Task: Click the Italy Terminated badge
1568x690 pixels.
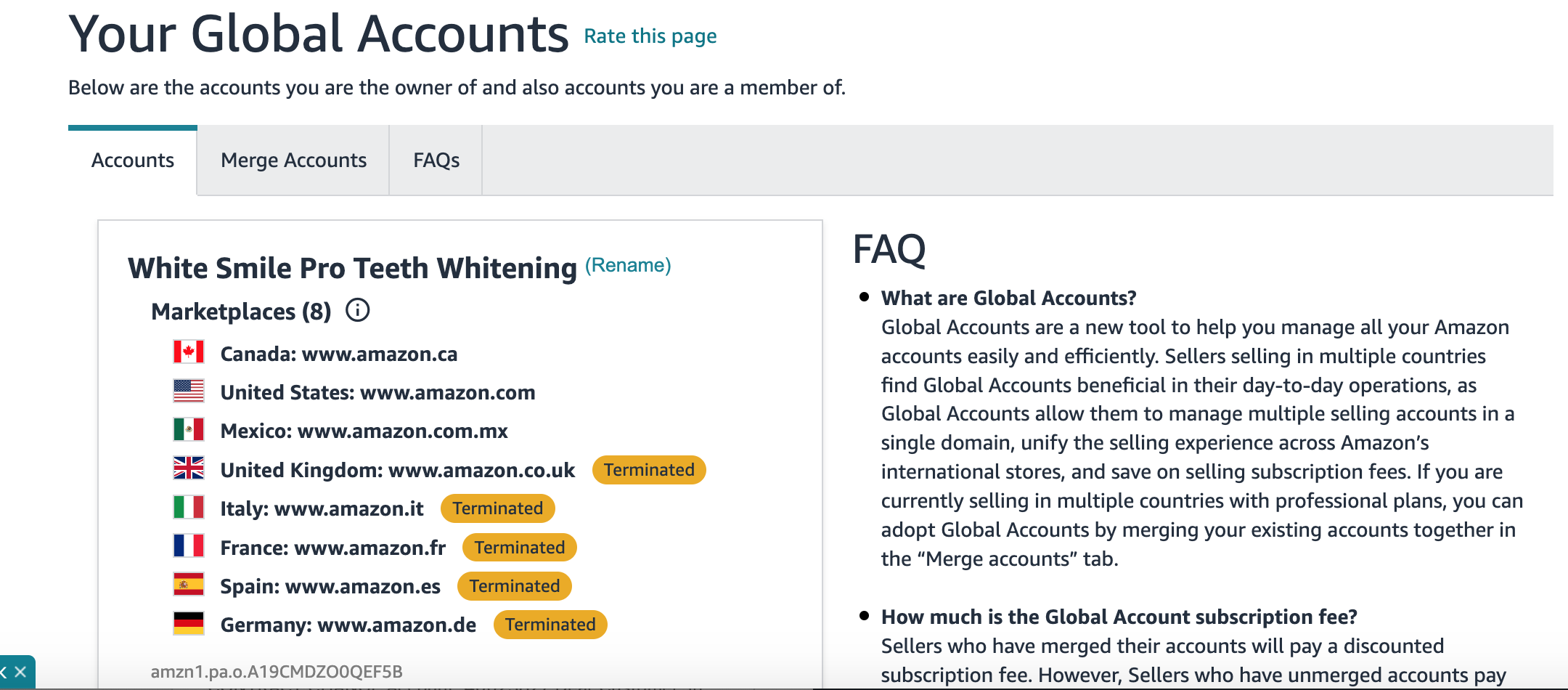Action: [498, 508]
